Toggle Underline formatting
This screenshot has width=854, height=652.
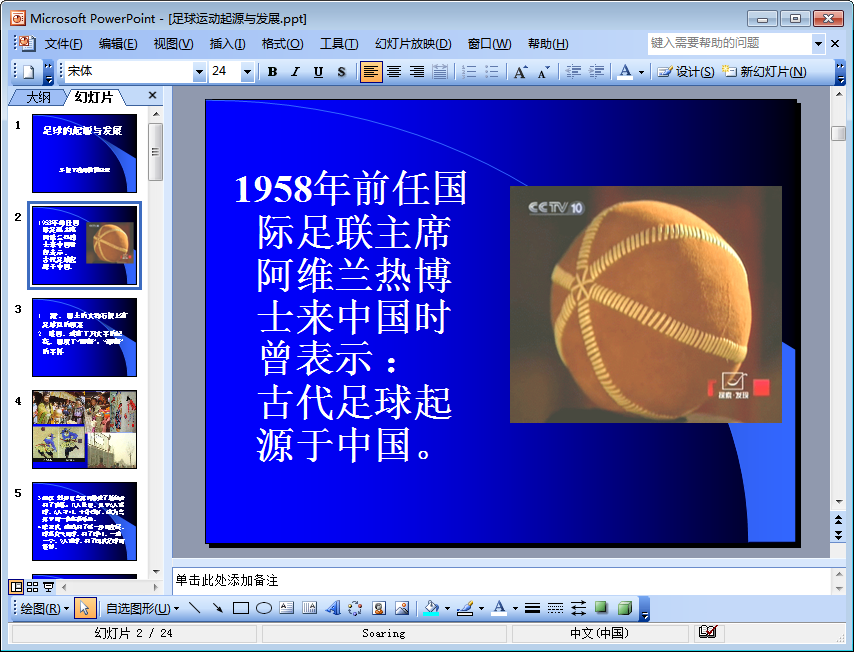[x=318, y=71]
